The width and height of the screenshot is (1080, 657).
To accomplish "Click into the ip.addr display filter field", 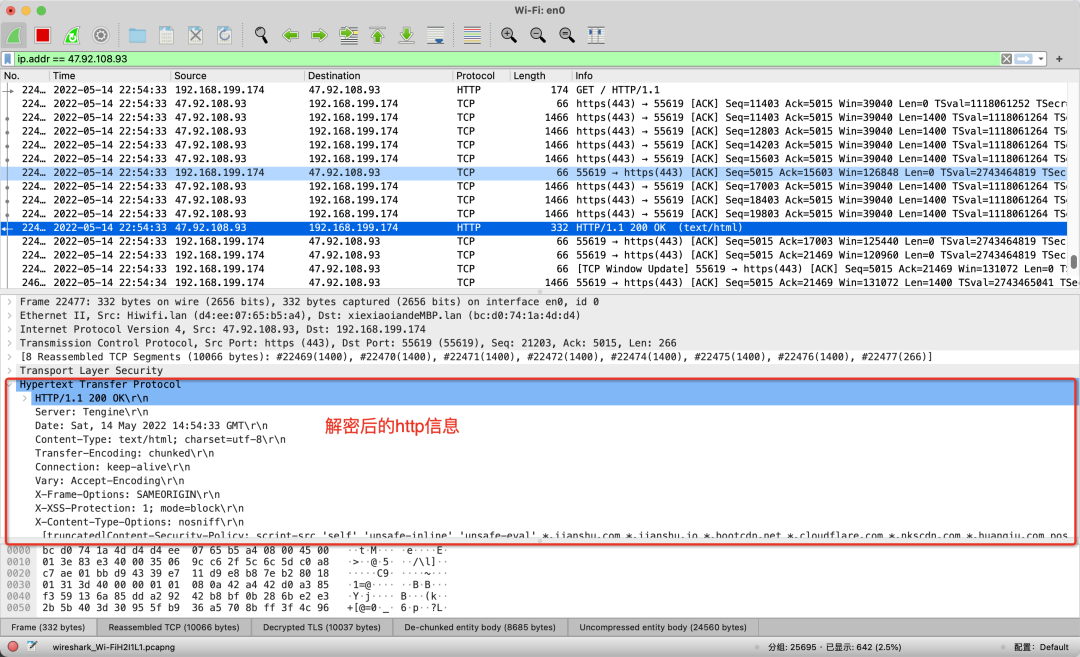I will click(506, 59).
